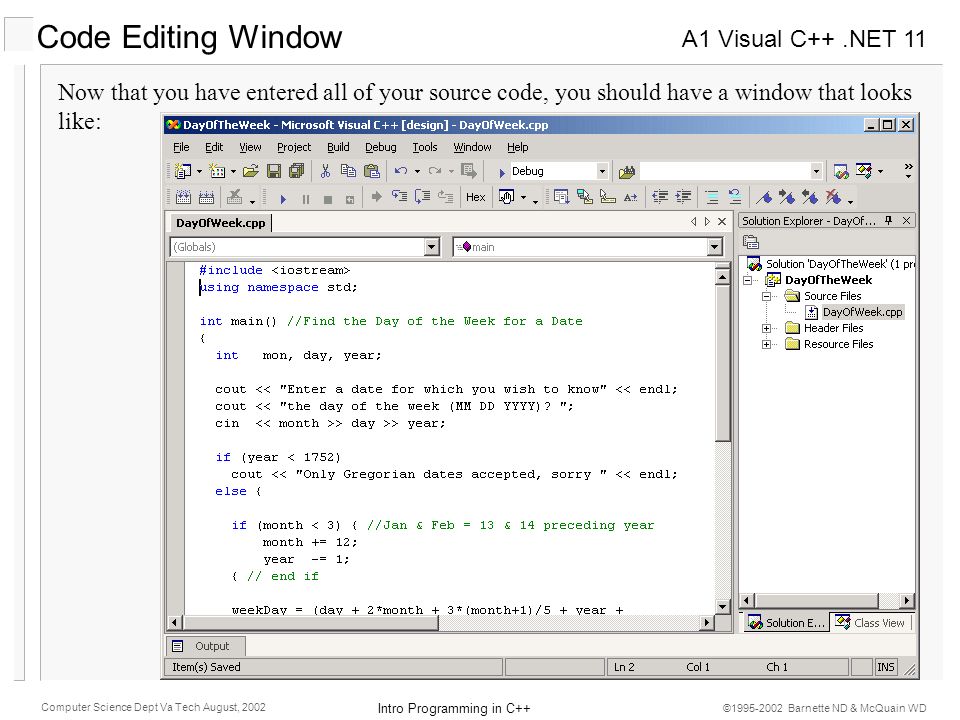The width and height of the screenshot is (960, 720).
Task: Open the Edit menu
Action: pos(214,147)
